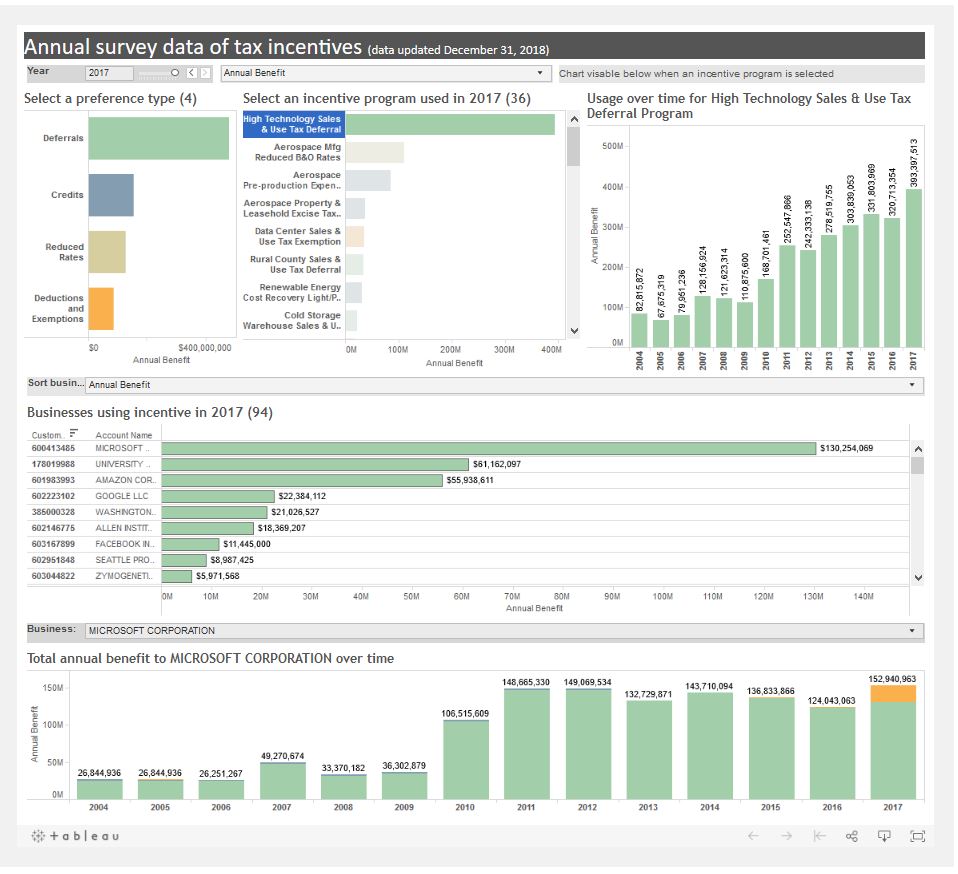Screen dimensions: 958x874
Task: Click the MICROSOFT business row bar
Action: coord(489,448)
